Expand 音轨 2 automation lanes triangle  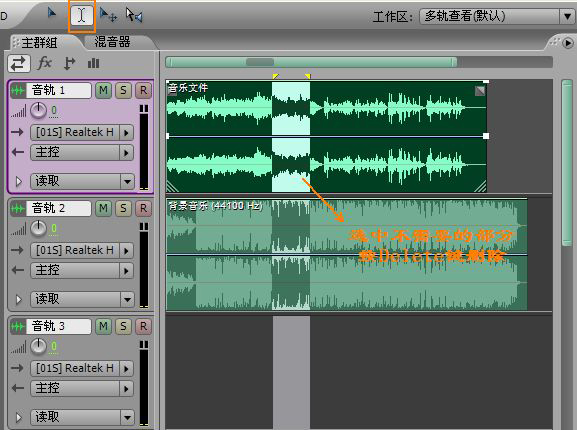point(18,300)
